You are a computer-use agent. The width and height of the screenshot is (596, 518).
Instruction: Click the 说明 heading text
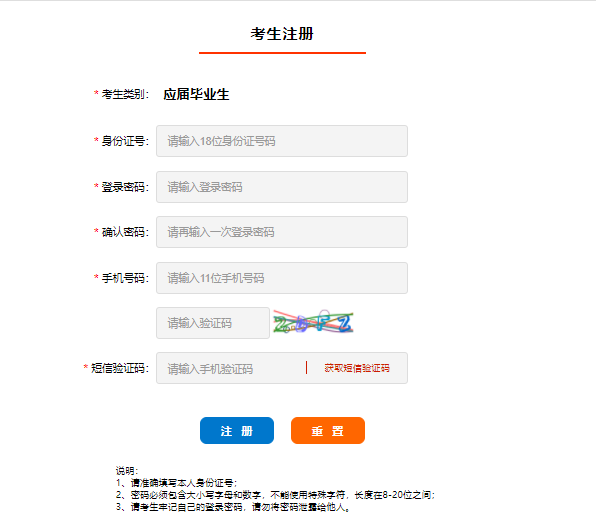point(127,471)
